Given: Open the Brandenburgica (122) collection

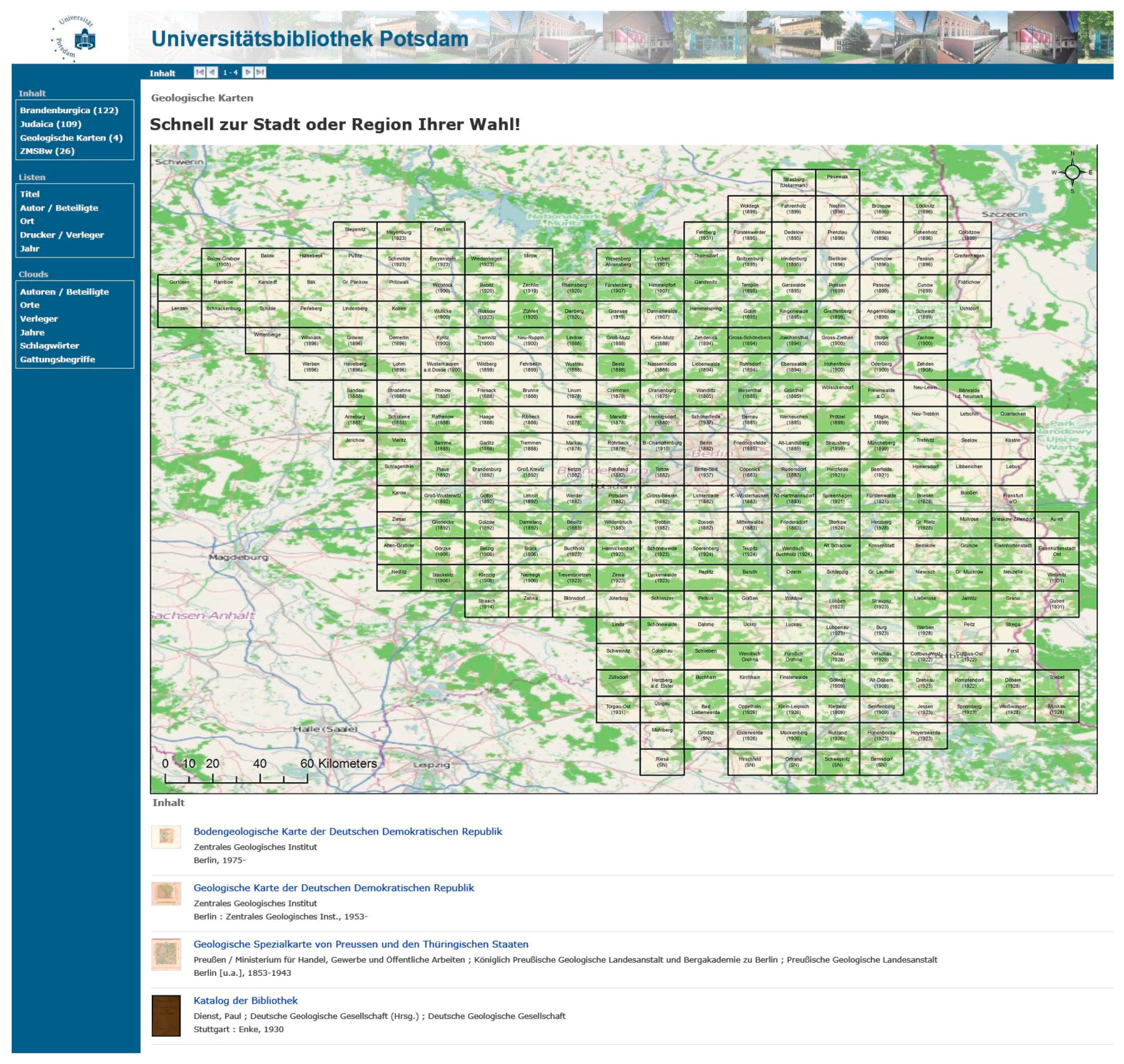Looking at the screenshot, I should [69, 110].
